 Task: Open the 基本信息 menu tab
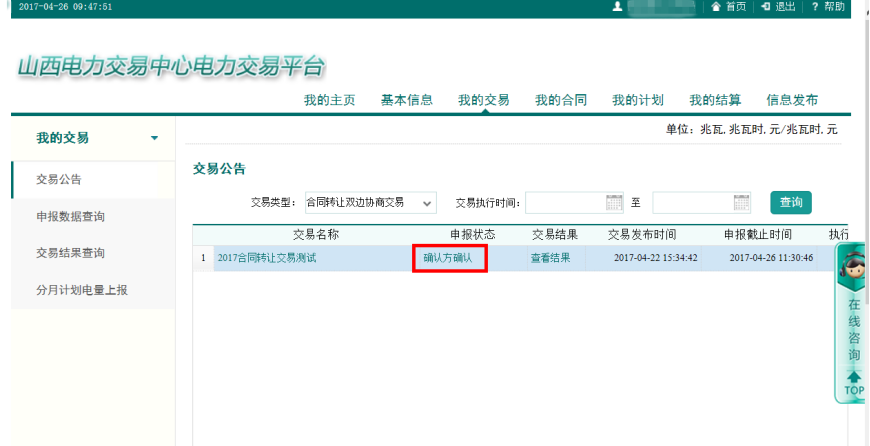click(x=407, y=100)
